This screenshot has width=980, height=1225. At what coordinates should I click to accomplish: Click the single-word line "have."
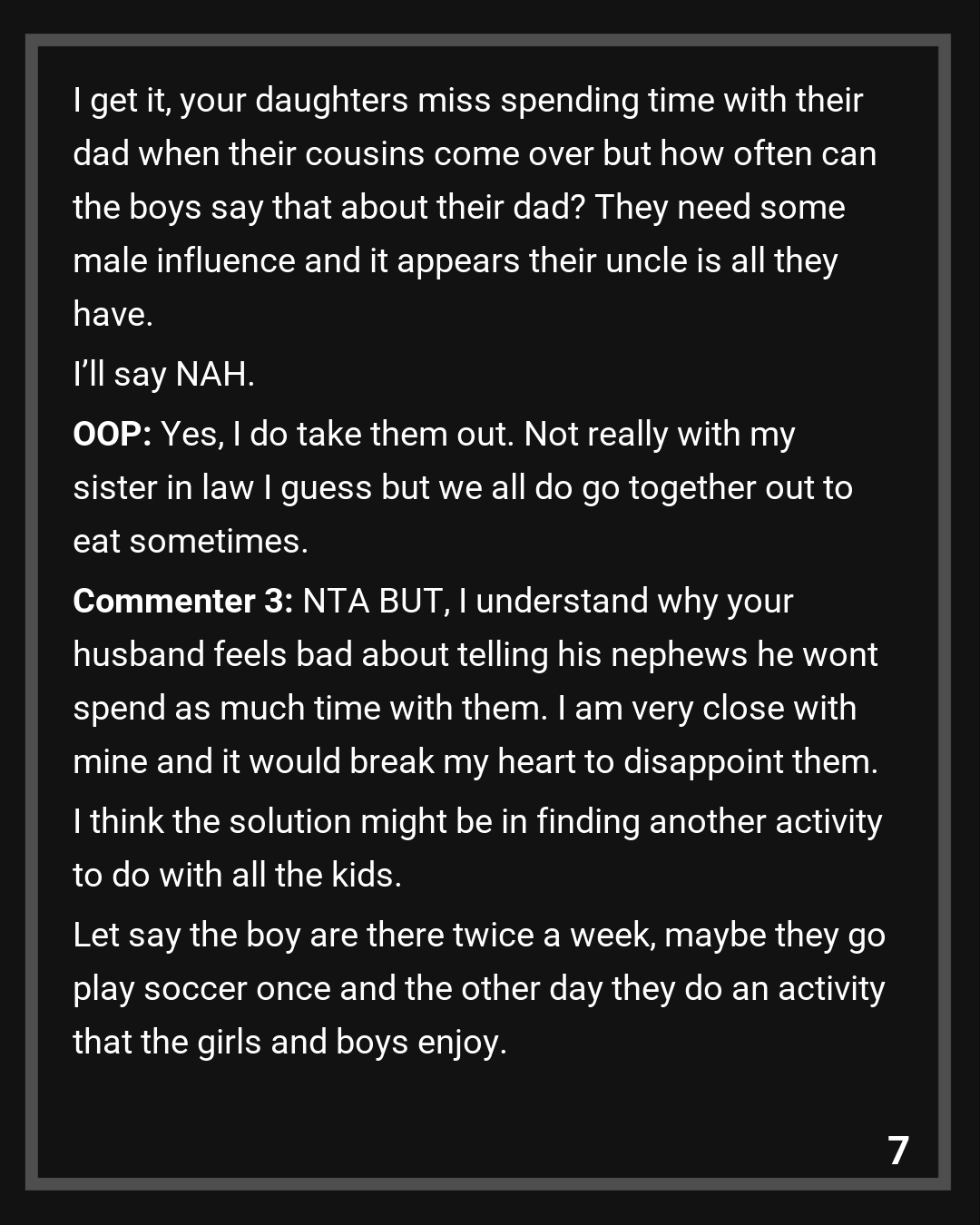point(113,315)
